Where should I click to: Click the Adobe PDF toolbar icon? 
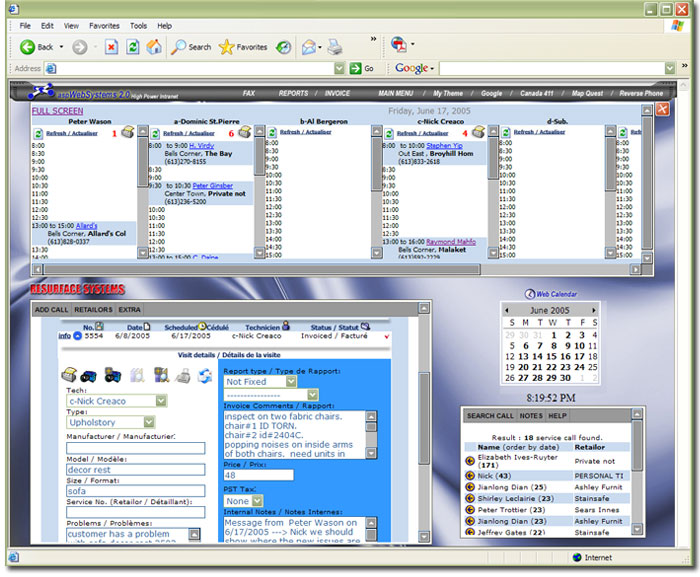point(399,44)
